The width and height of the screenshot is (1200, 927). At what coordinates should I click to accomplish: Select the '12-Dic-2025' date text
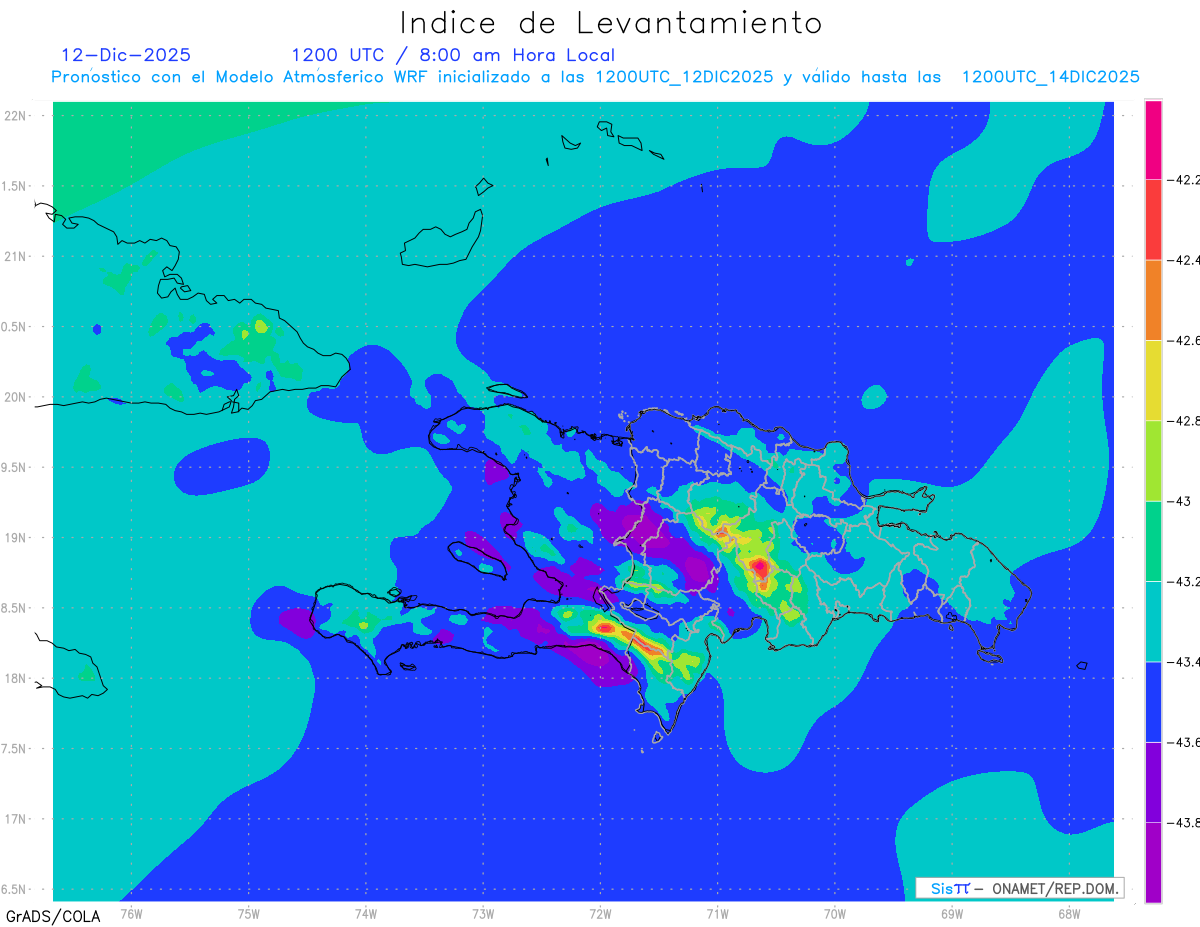126,55
